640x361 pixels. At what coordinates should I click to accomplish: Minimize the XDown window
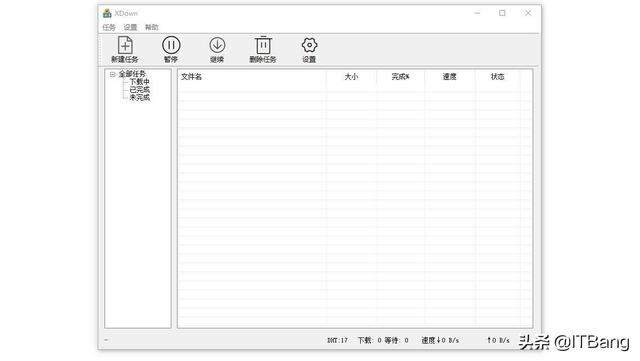477,13
